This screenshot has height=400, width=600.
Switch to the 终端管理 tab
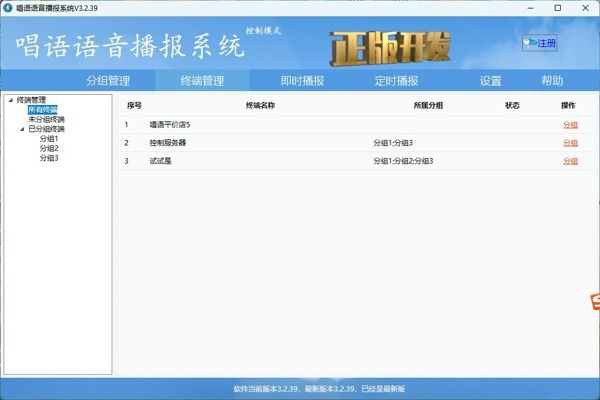tap(202, 81)
